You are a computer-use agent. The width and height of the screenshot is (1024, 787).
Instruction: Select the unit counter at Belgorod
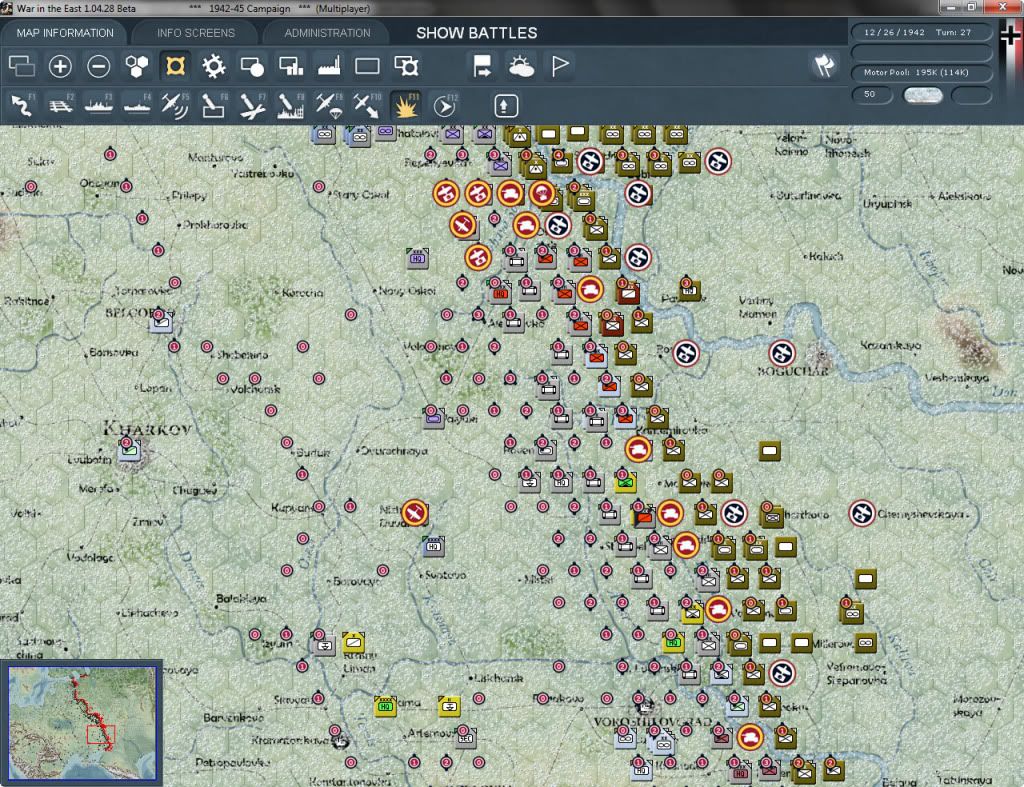161,321
